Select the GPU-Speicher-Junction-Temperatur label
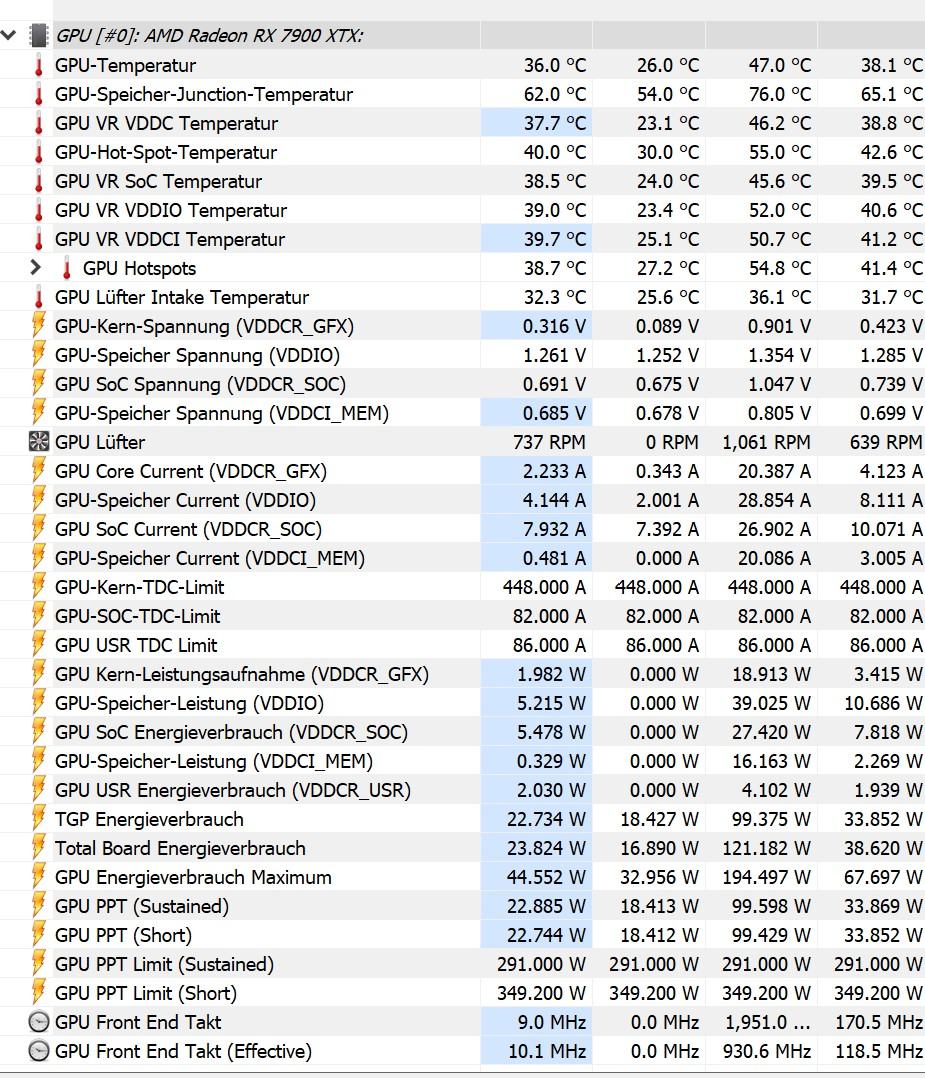The height and width of the screenshot is (1078, 925). pos(204,94)
